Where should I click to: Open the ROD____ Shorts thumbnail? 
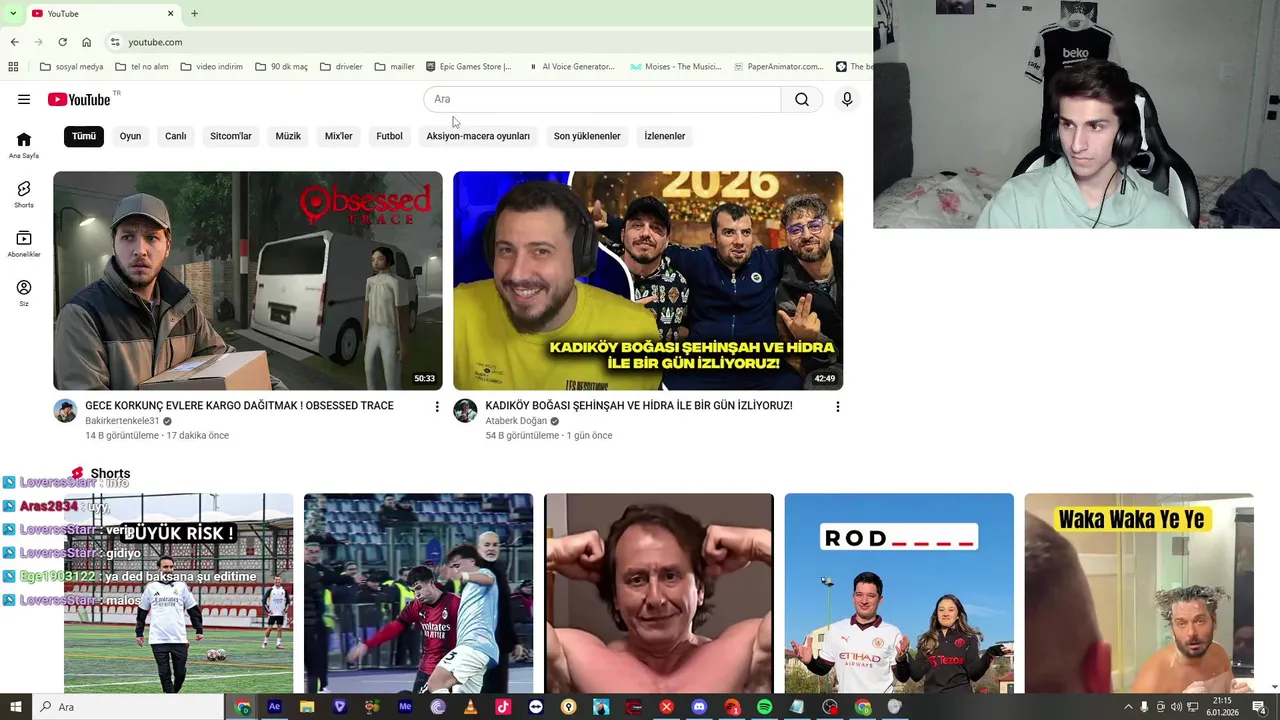tap(899, 593)
